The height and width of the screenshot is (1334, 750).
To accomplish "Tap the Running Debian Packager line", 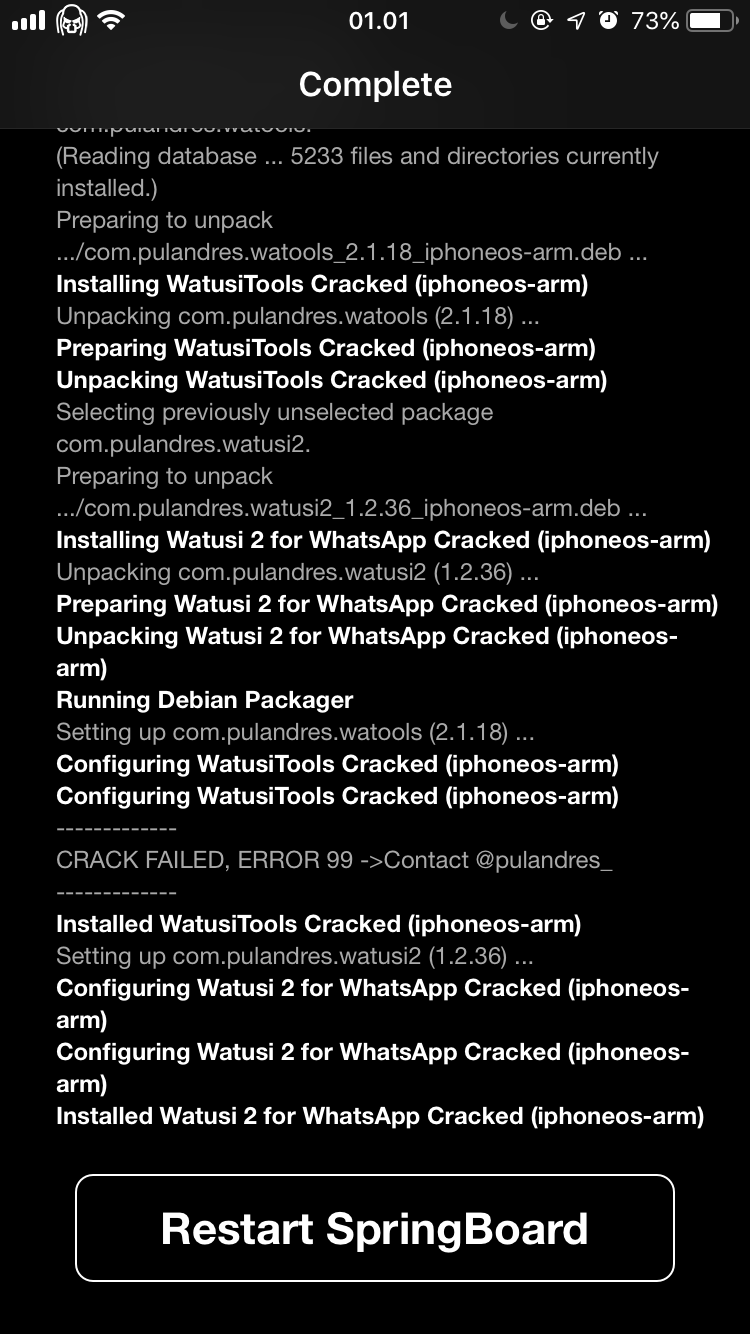I will (204, 700).
